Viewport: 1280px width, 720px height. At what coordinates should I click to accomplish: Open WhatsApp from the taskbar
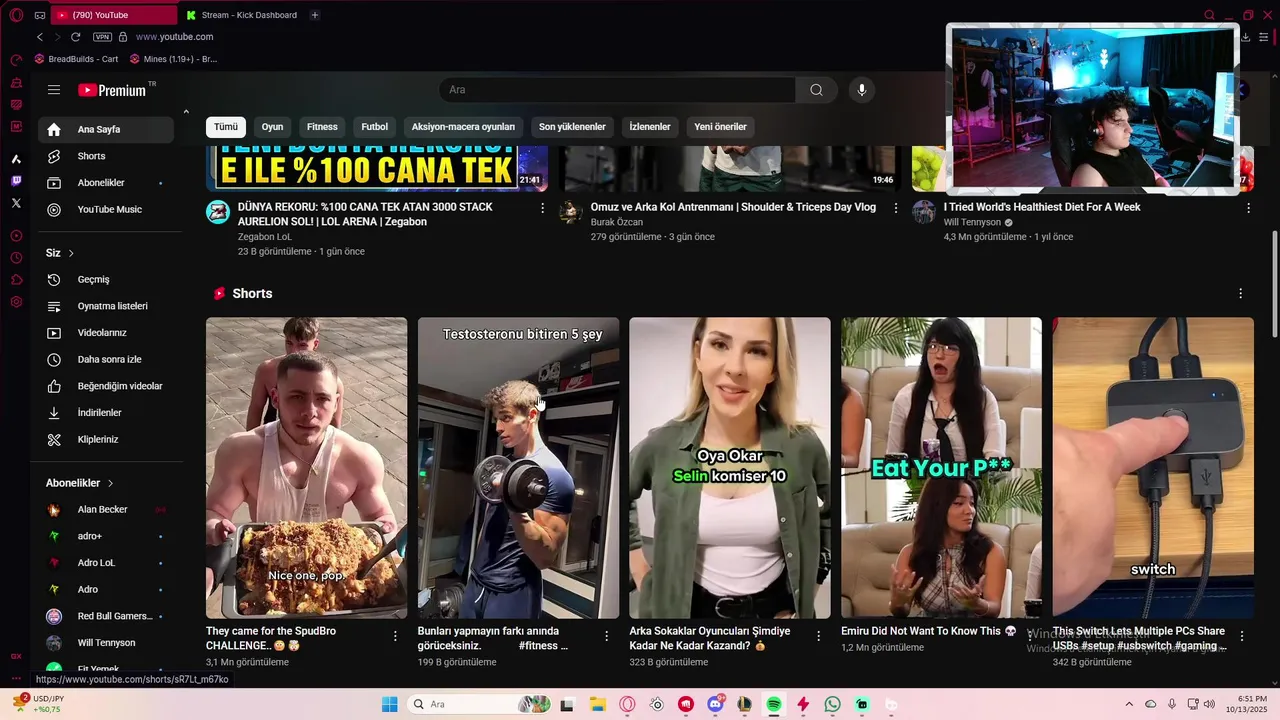tap(833, 704)
